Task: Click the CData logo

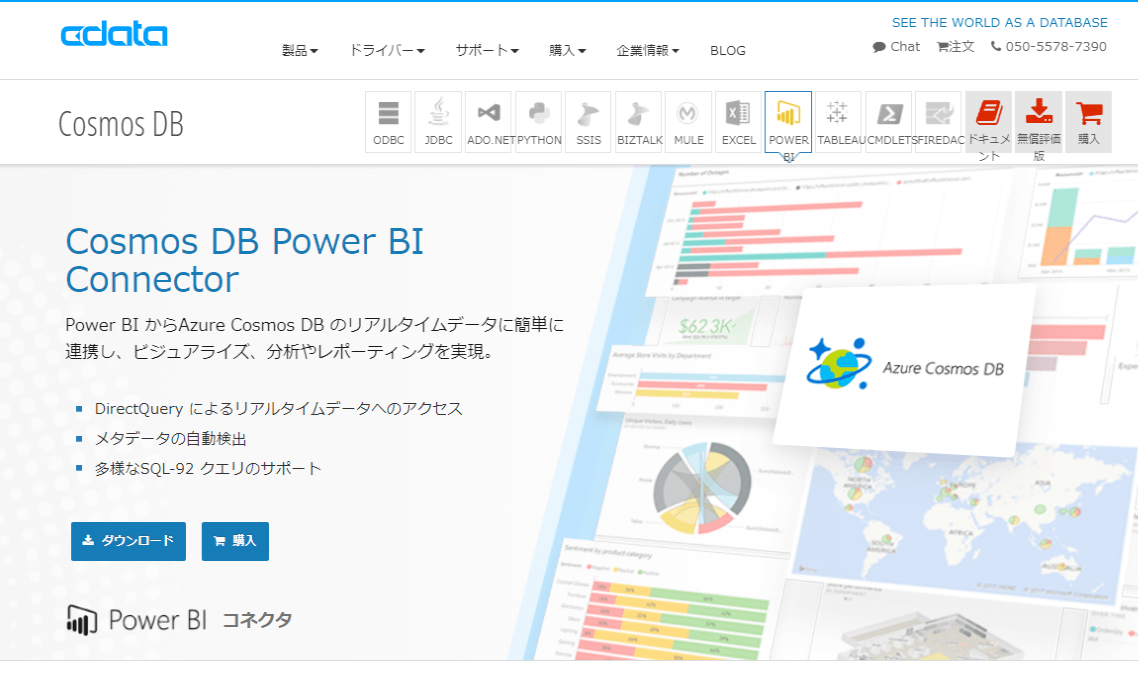Action: [114, 34]
